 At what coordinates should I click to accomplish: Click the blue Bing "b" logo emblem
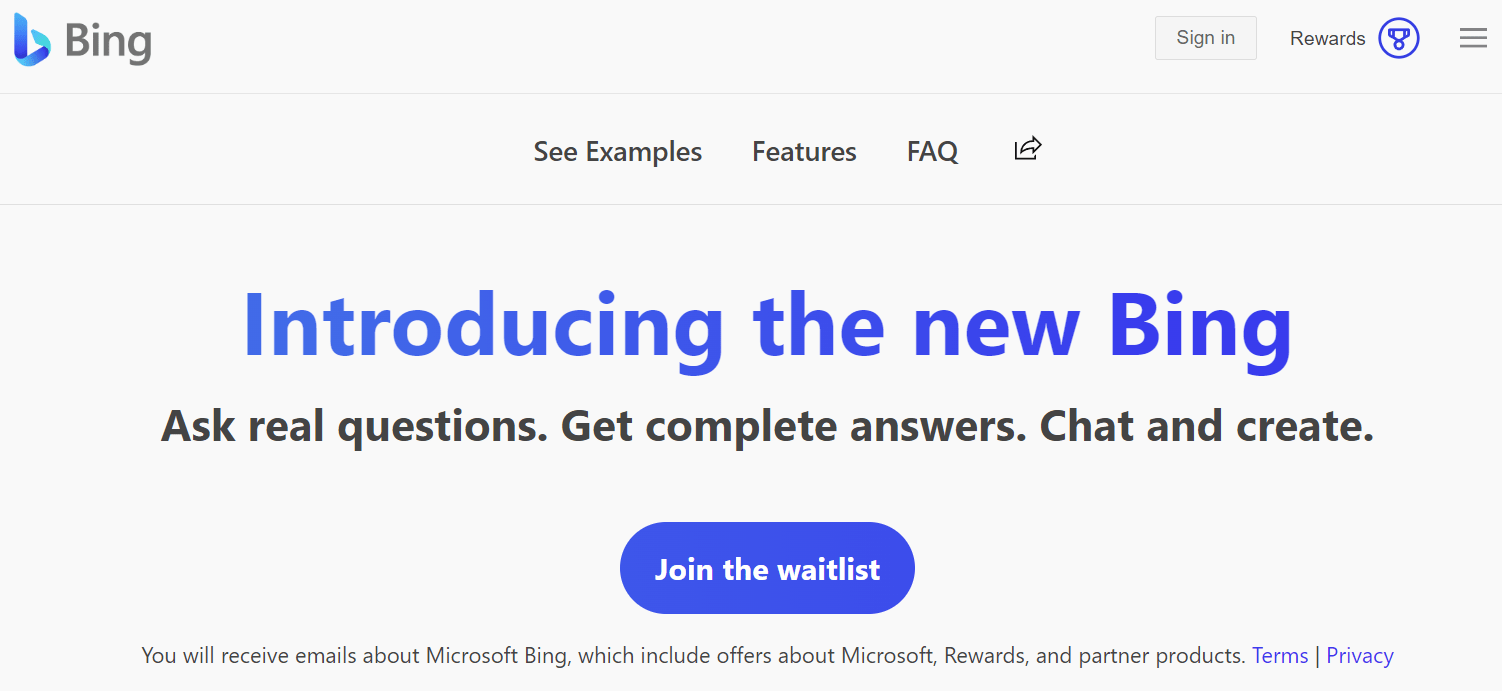point(30,40)
